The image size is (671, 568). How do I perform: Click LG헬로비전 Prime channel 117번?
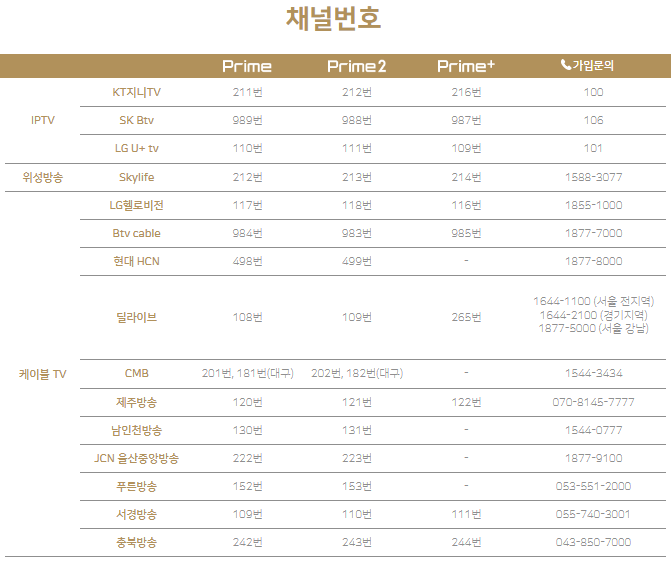247,205
